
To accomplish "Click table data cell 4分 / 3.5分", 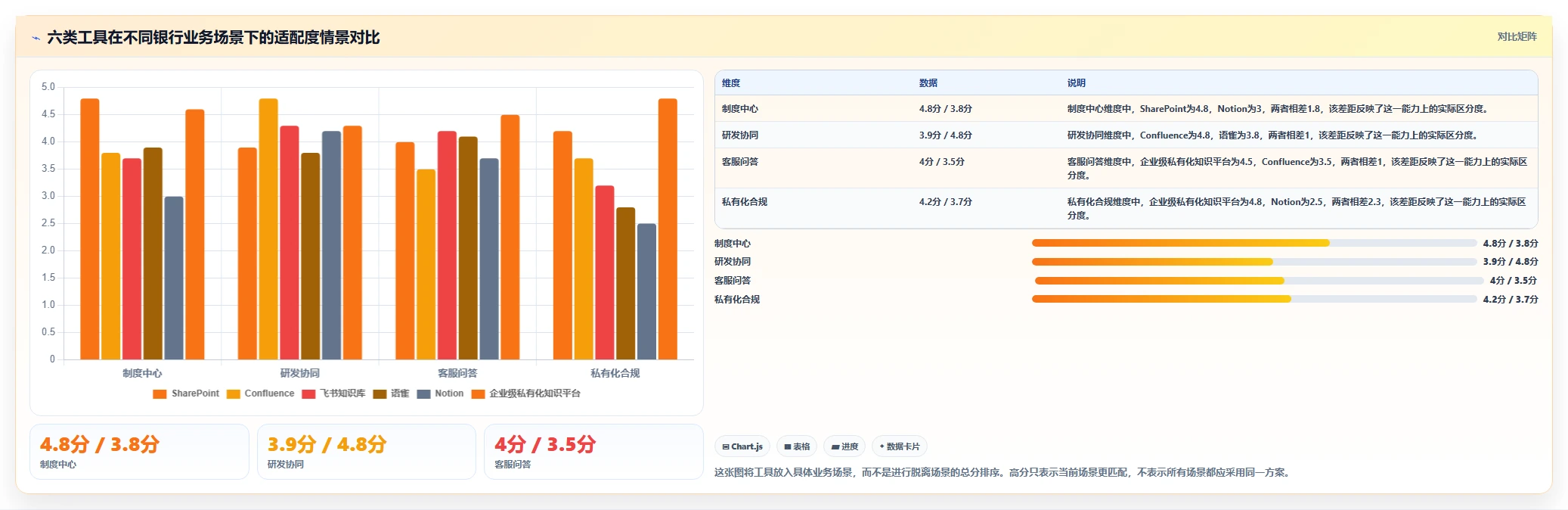I will click(x=942, y=162).
